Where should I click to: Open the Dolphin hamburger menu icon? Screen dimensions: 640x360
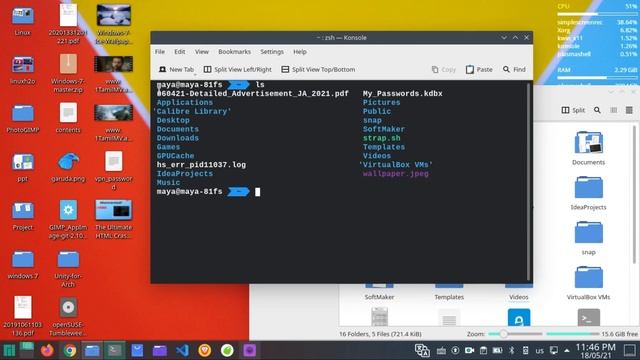point(629,110)
